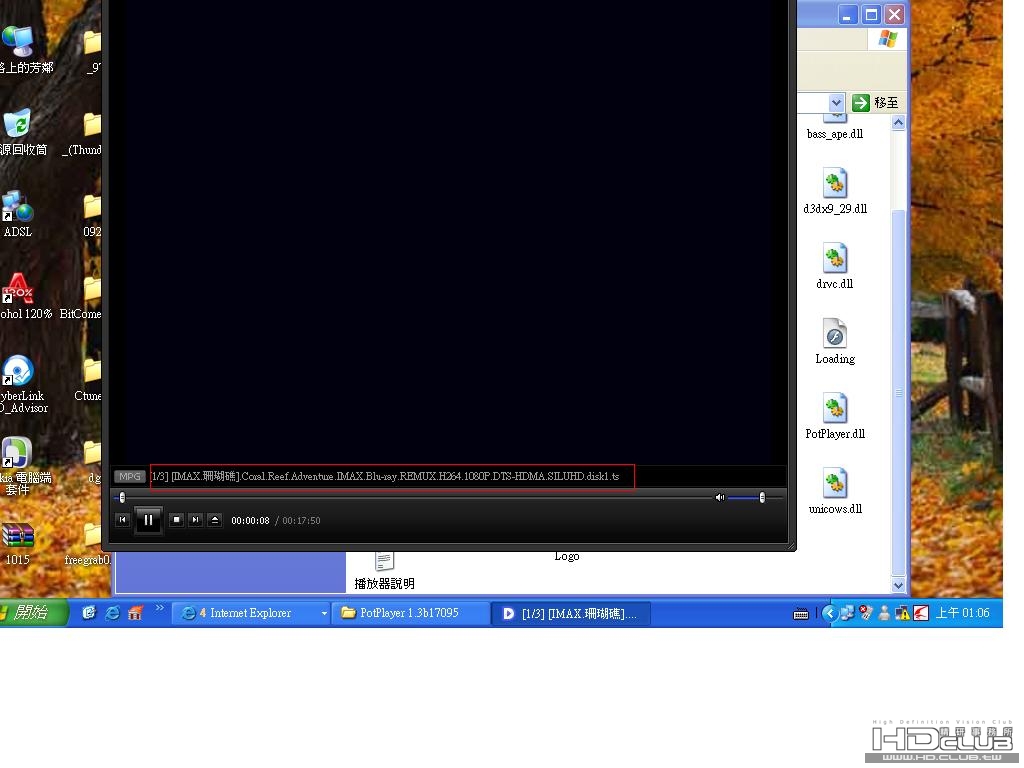The height and width of the screenshot is (768, 1024).
Task: Switch to [1/3] [IMAX.珊瑚礁] taskbar button
Action: pyautogui.click(x=570, y=613)
